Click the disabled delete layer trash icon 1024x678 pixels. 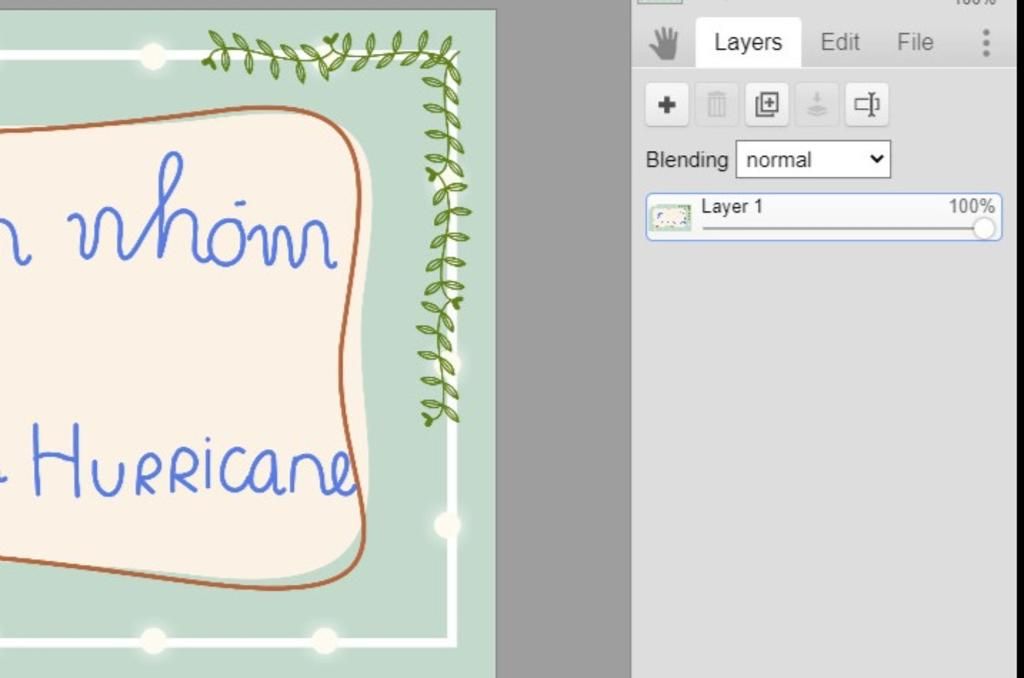716,105
